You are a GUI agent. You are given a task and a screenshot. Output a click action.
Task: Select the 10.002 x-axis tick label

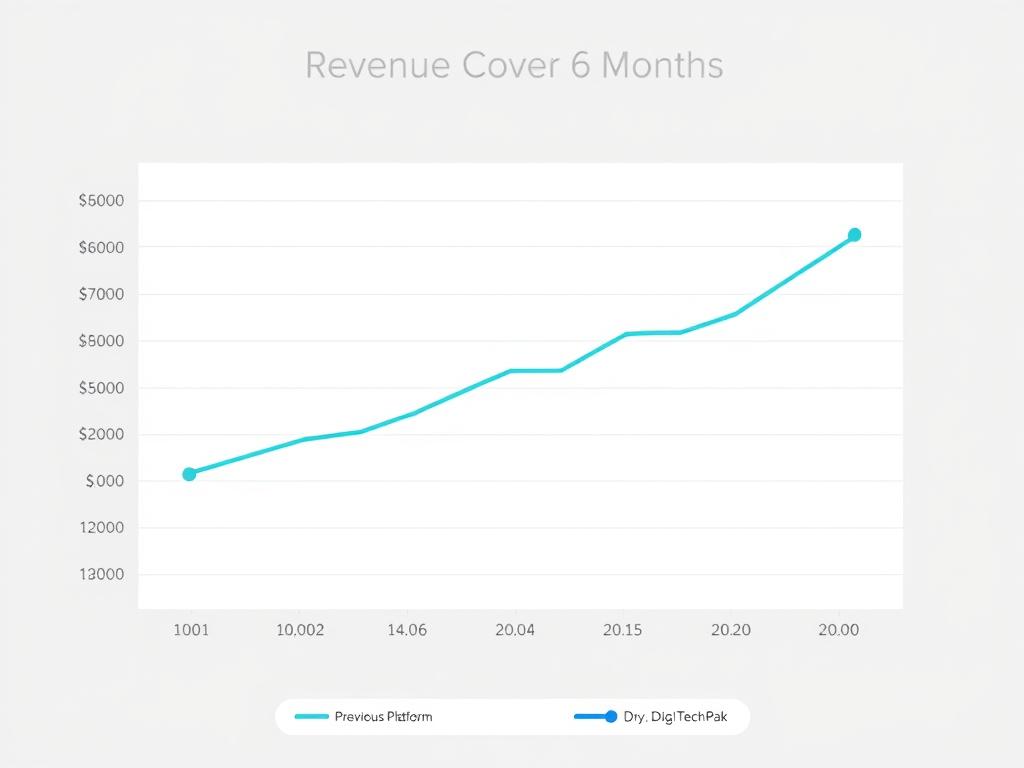[x=299, y=630]
